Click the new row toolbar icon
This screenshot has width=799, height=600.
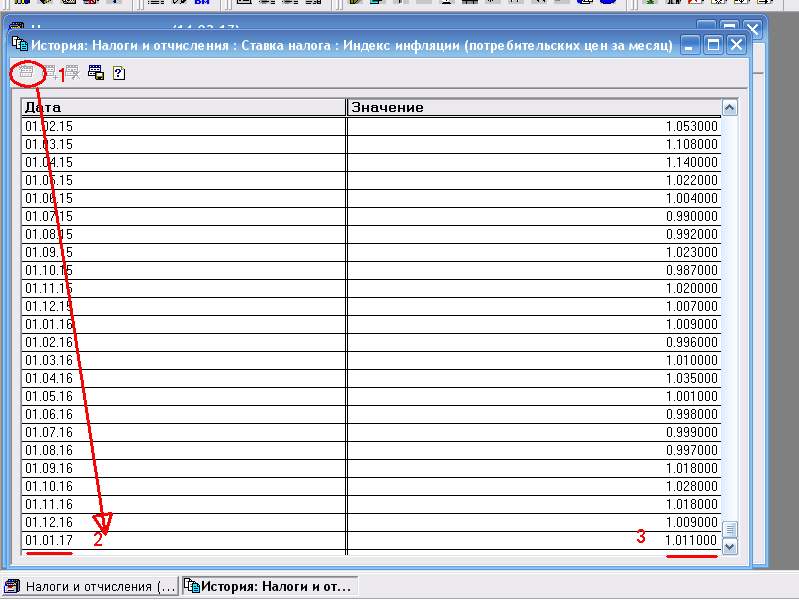tap(26, 72)
